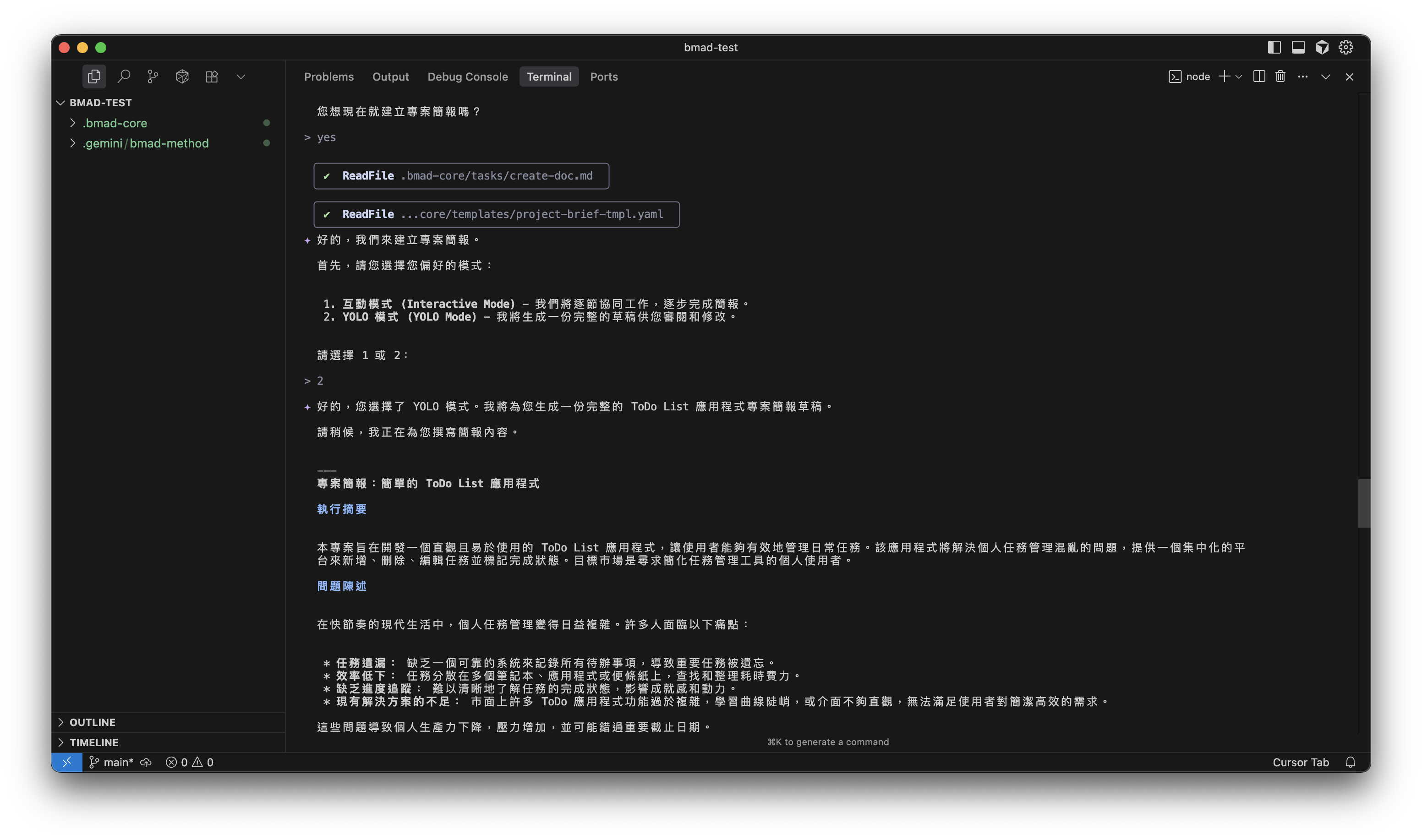Open notifications bell icon
The height and width of the screenshot is (840, 1422).
[x=1350, y=762]
